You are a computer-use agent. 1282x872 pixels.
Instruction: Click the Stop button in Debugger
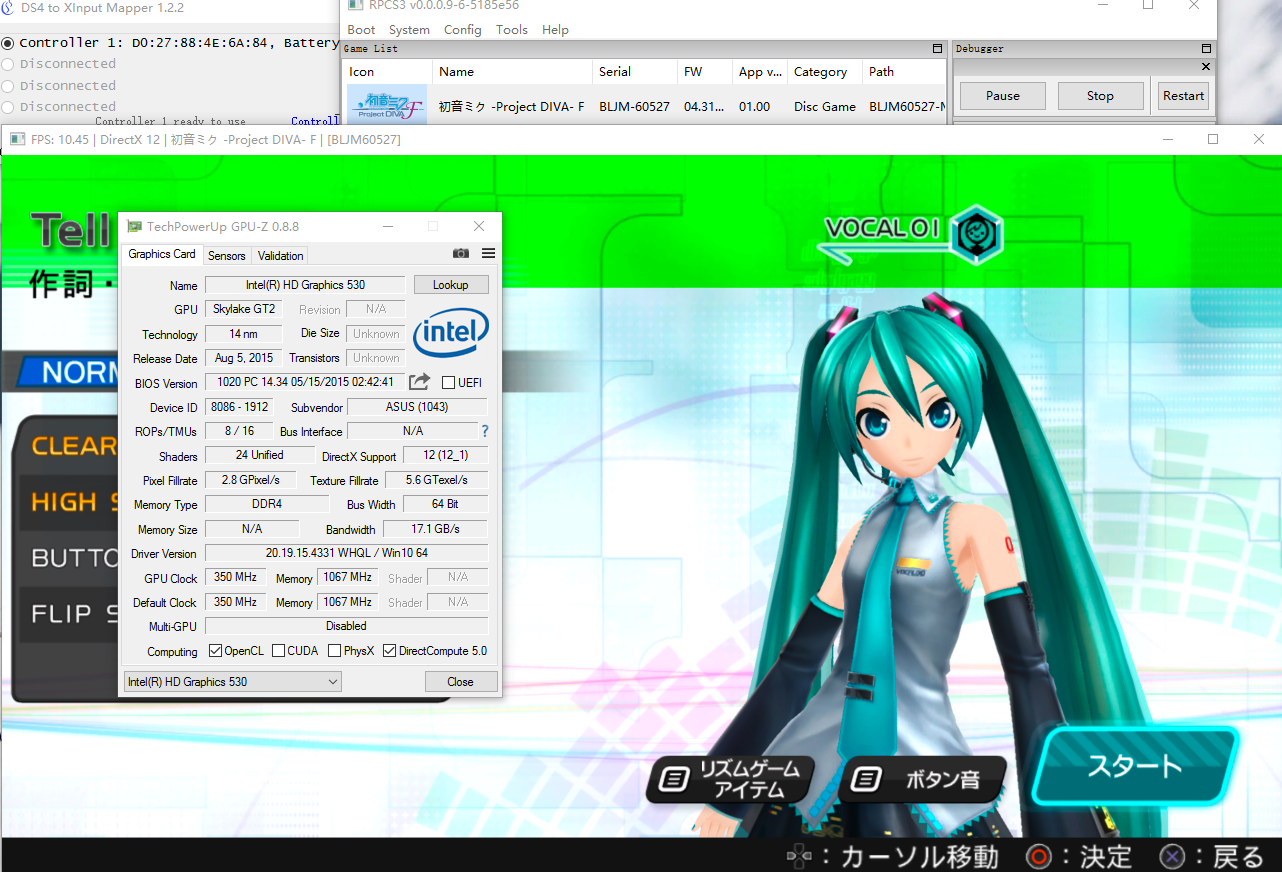click(1100, 96)
